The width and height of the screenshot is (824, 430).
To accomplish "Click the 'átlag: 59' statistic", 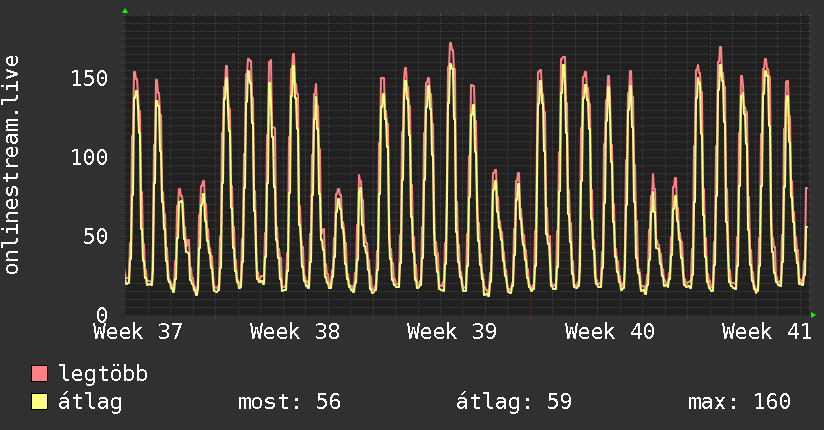I will [514, 402].
